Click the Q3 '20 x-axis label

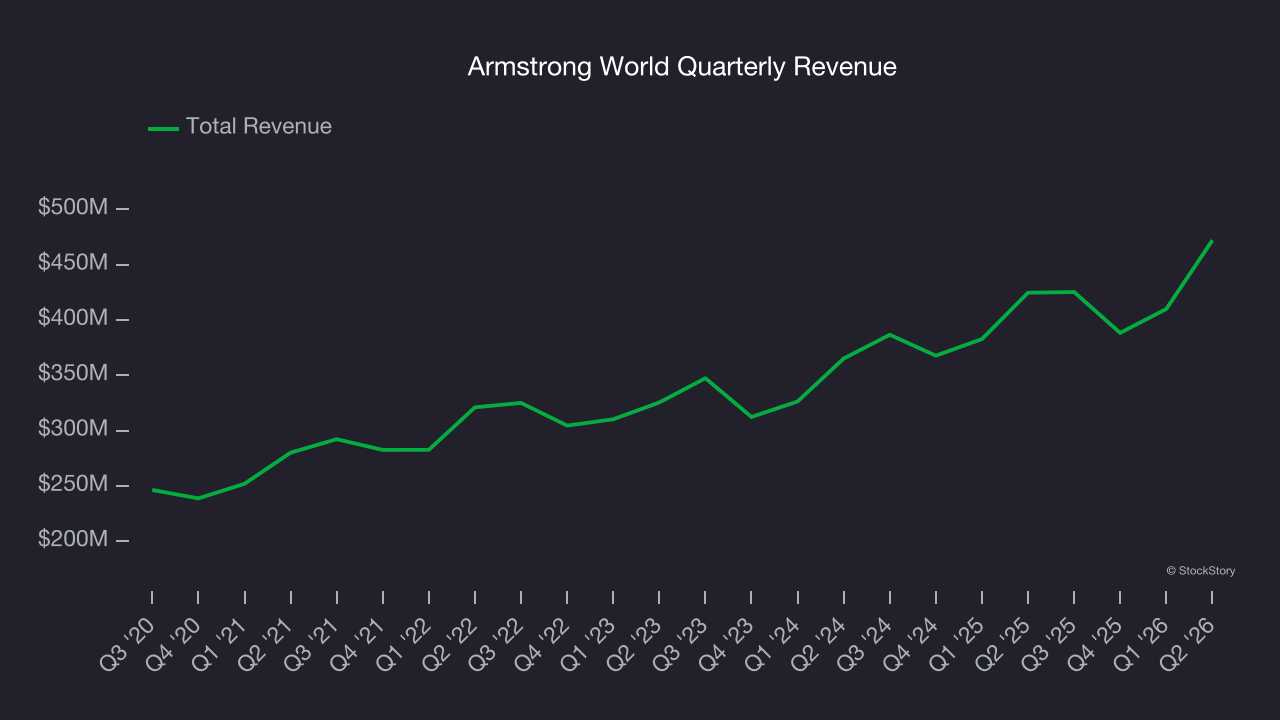coord(128,644)
